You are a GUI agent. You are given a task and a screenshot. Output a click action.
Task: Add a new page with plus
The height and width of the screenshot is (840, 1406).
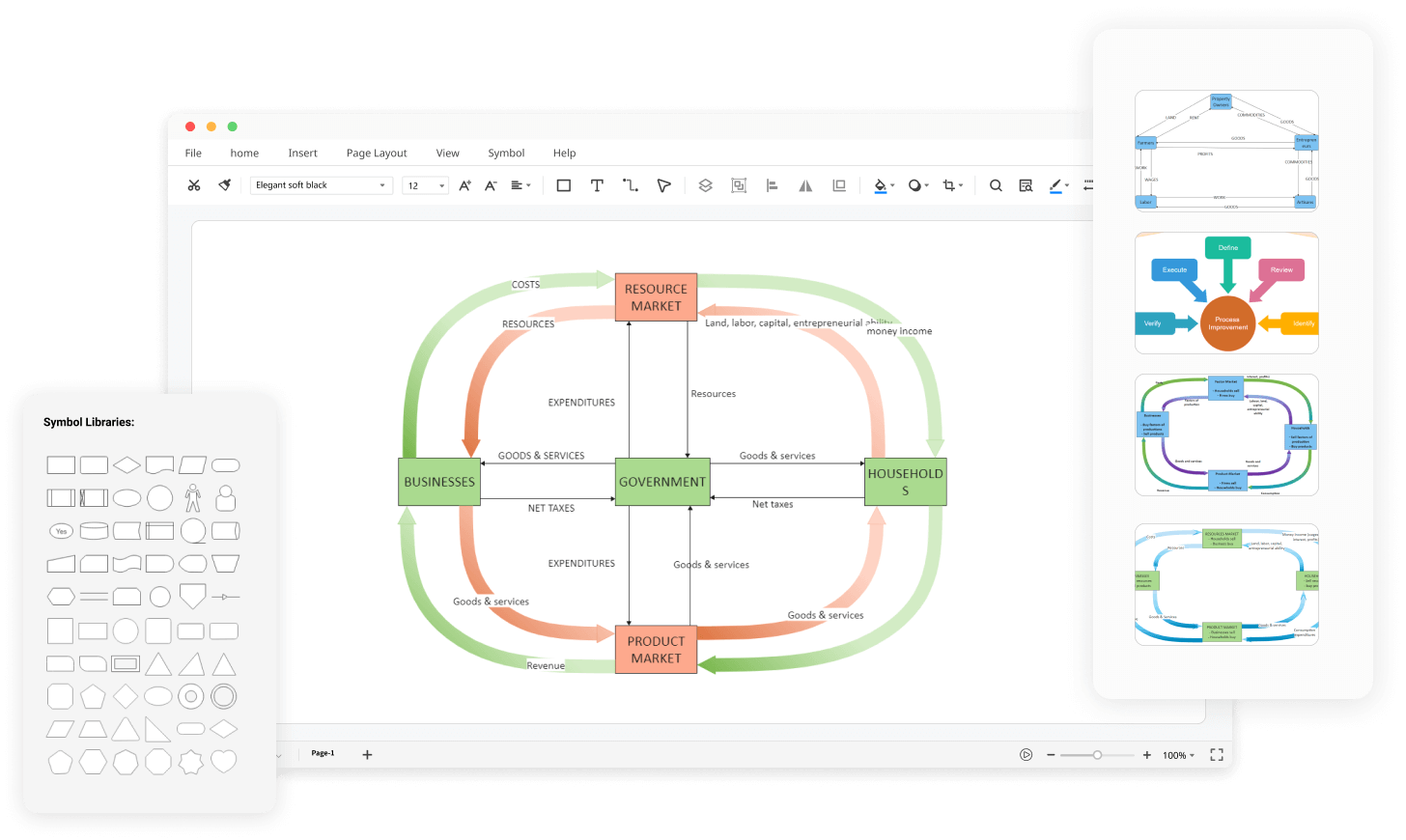(367, 755)
